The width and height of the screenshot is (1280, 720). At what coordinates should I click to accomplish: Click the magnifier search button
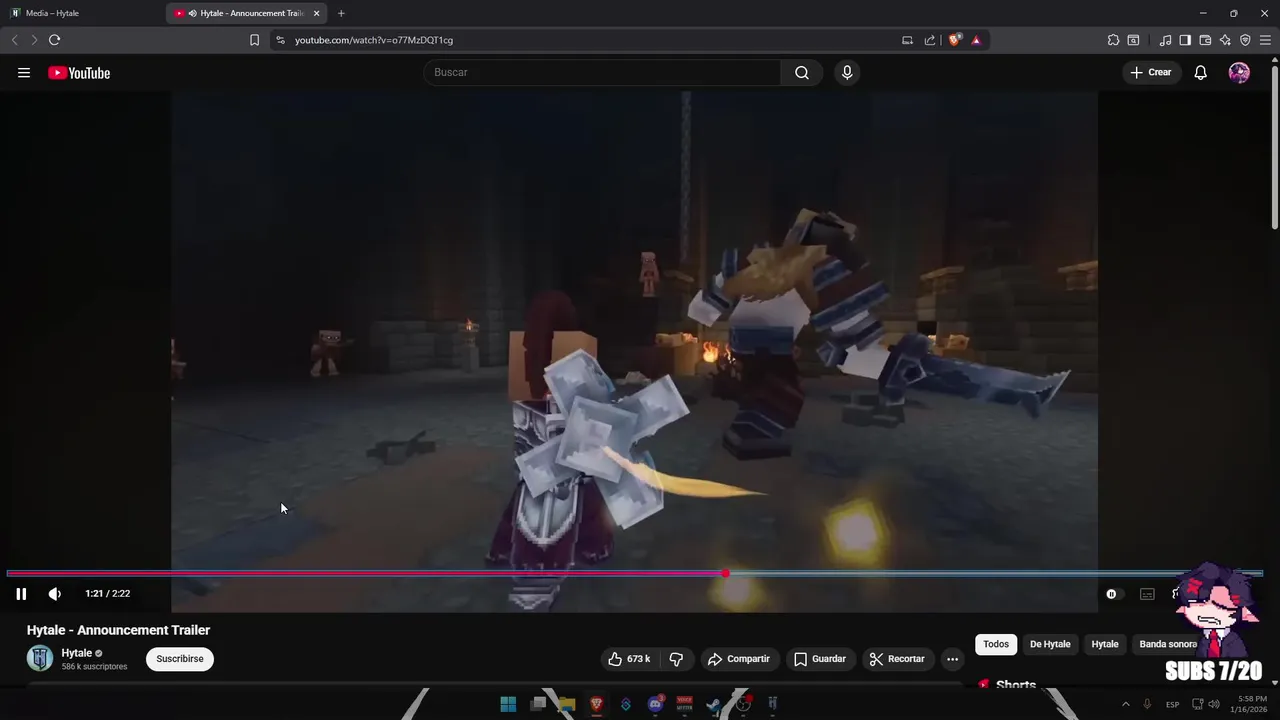[802, 72]
